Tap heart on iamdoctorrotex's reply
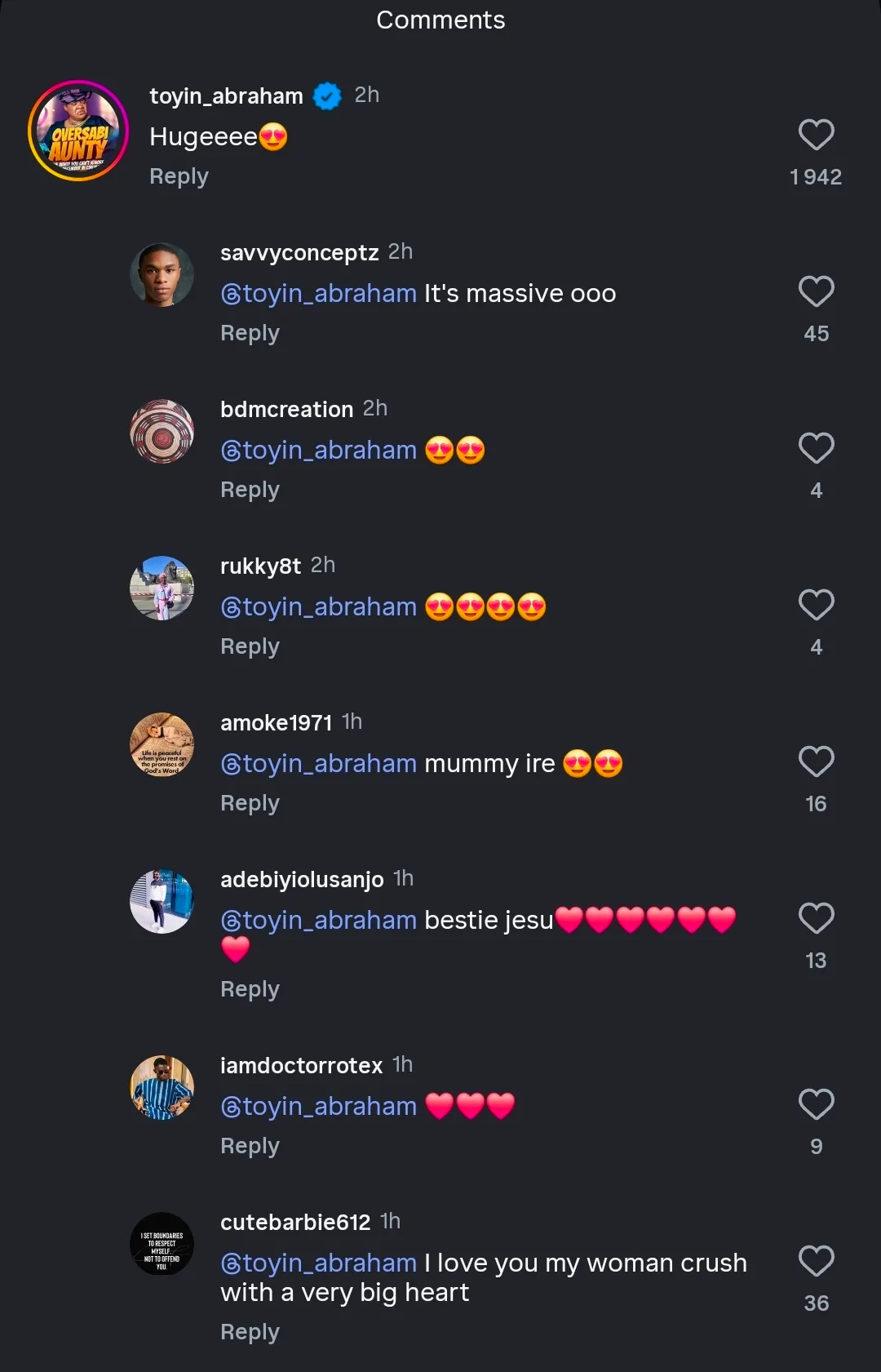The image size is (881, 1372). tap(816, 1105)
